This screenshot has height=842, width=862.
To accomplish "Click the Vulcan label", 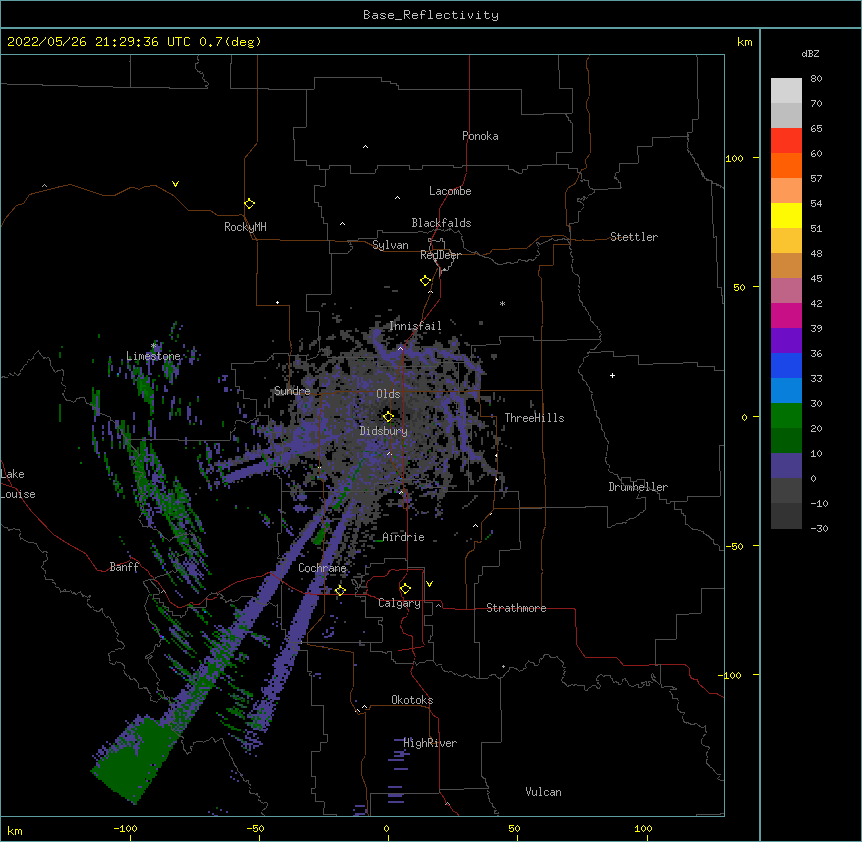I will click(x=543, y=792).
